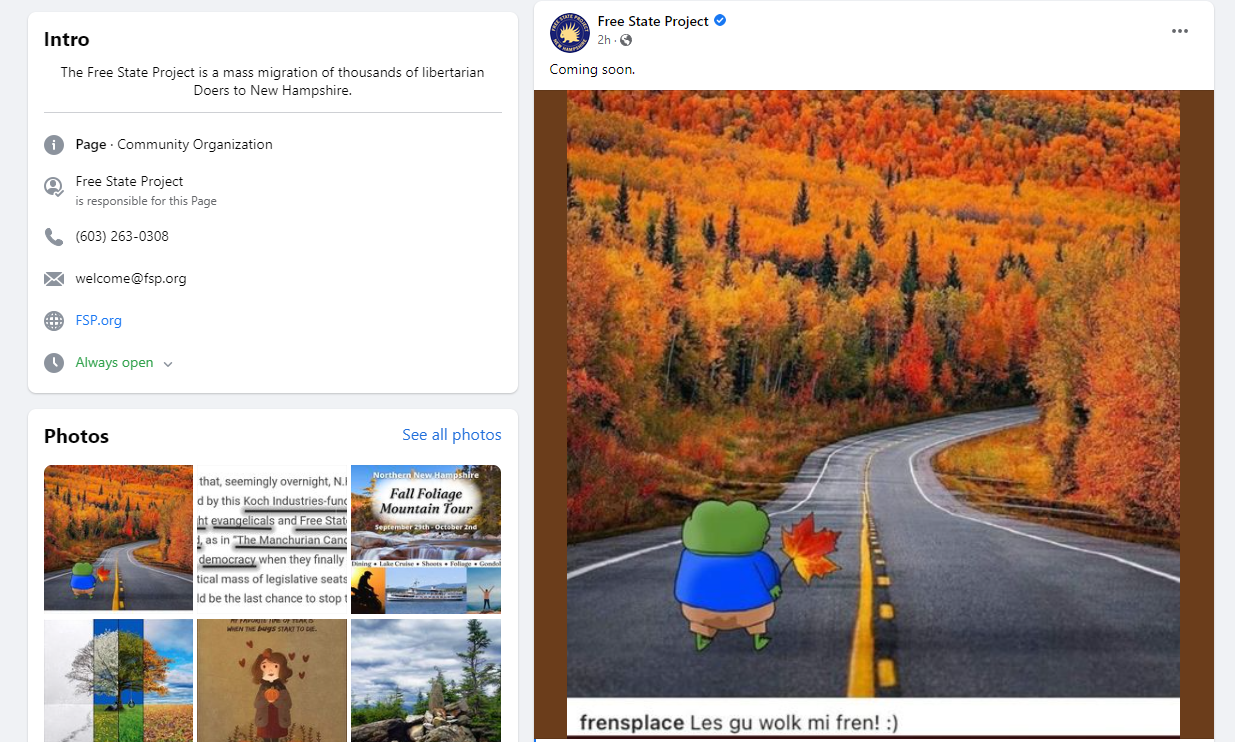Click the phone icon in Intro

click(x=54, y=237)
